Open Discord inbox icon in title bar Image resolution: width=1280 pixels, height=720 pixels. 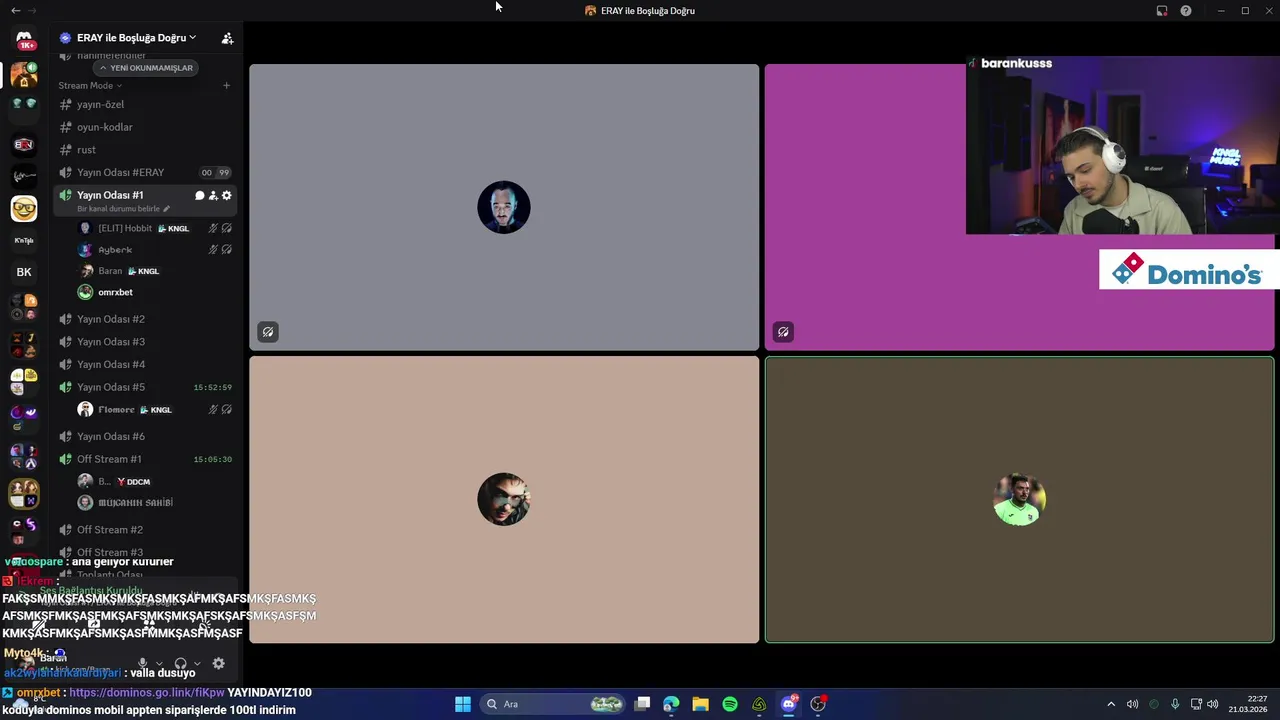(1162, 10)
